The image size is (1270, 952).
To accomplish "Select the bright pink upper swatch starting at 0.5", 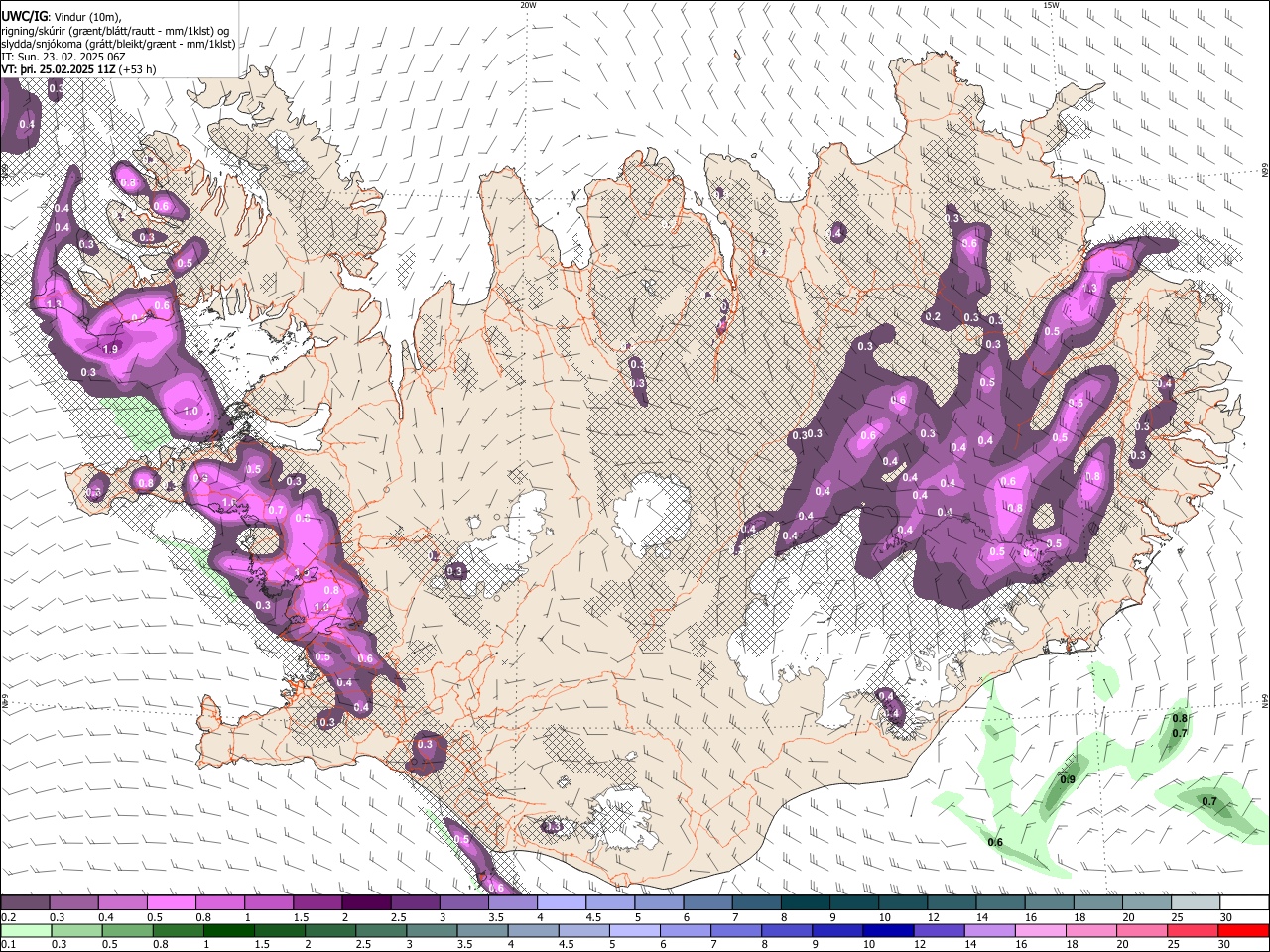I will coord(171,903).
